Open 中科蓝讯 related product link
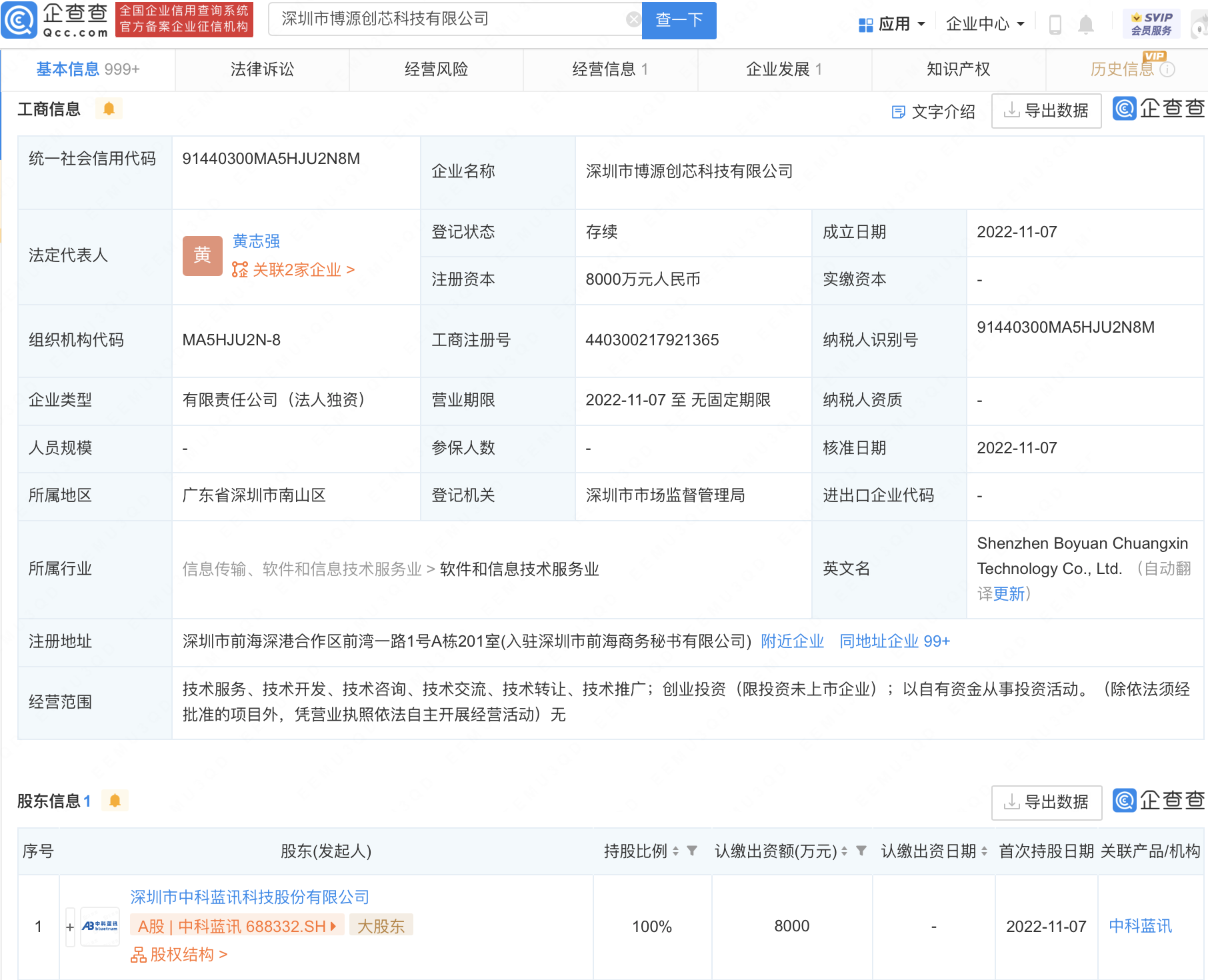The height and width of the screenshot is (980, 1208). pos(1140,926)
